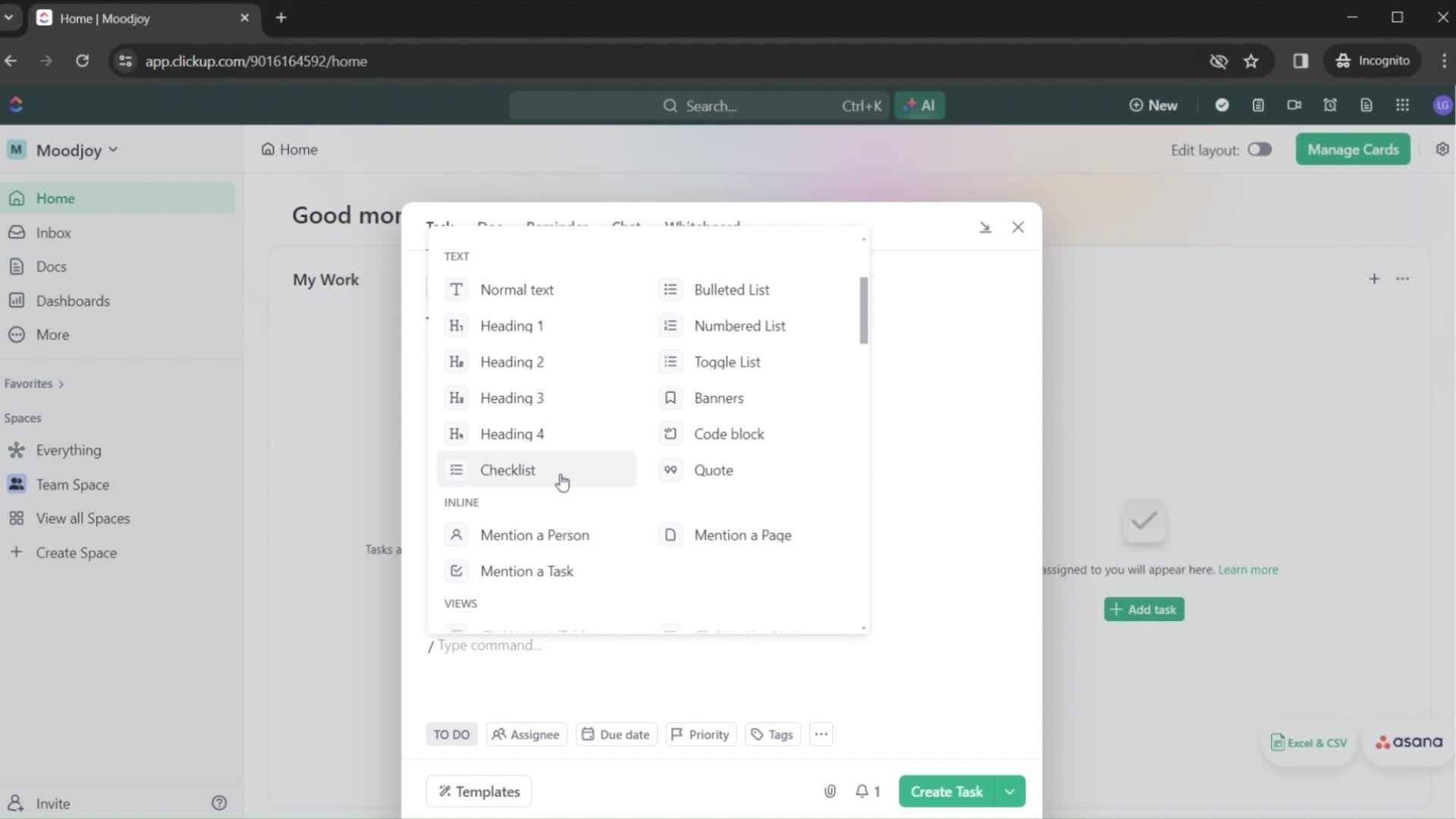This screenshot has width=1456, height=819.
Task: Select Mention a Page inline element
Action: pos(742,534)
